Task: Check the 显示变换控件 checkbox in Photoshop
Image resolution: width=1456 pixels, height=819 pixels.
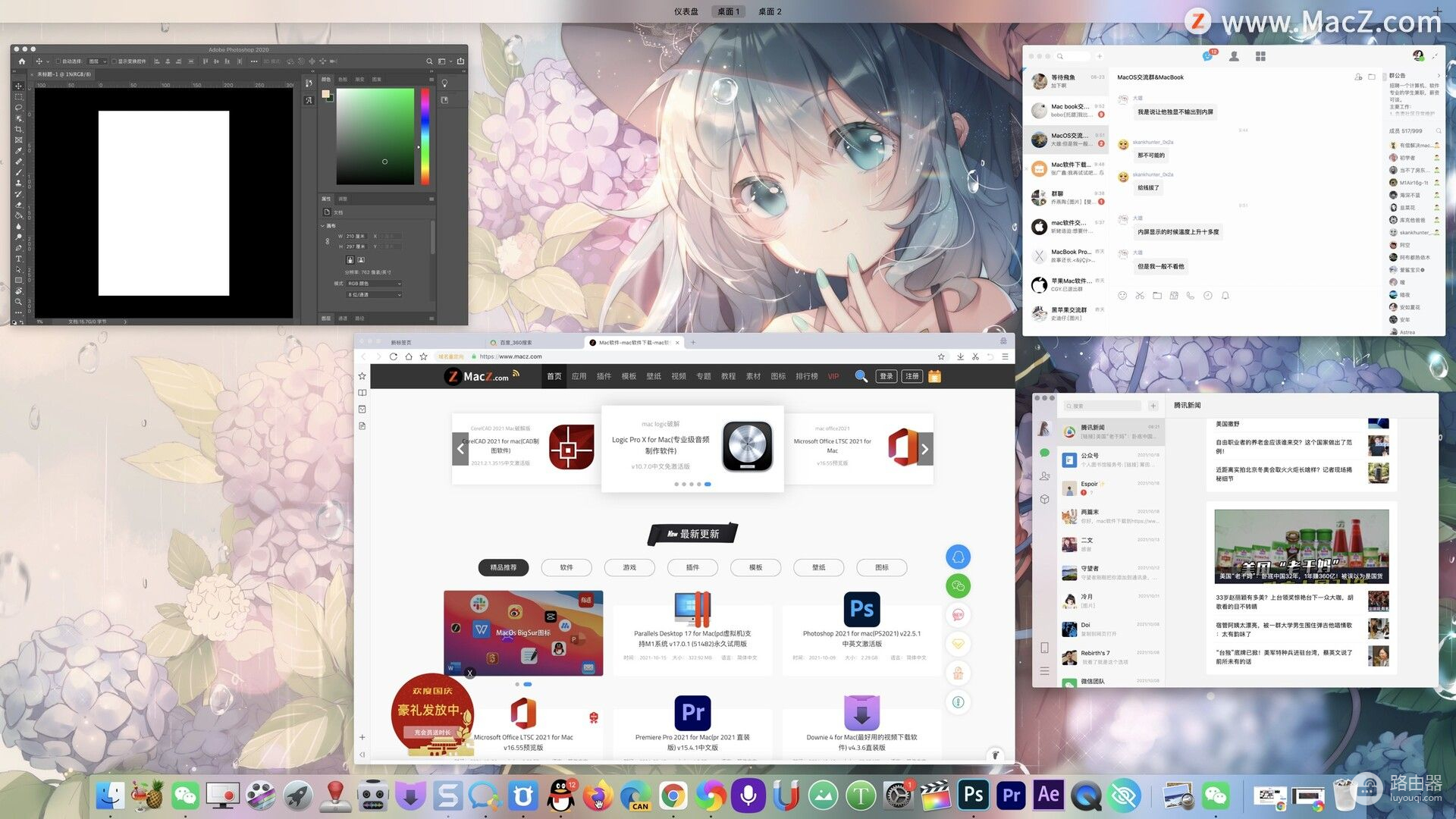Action: 114,61
